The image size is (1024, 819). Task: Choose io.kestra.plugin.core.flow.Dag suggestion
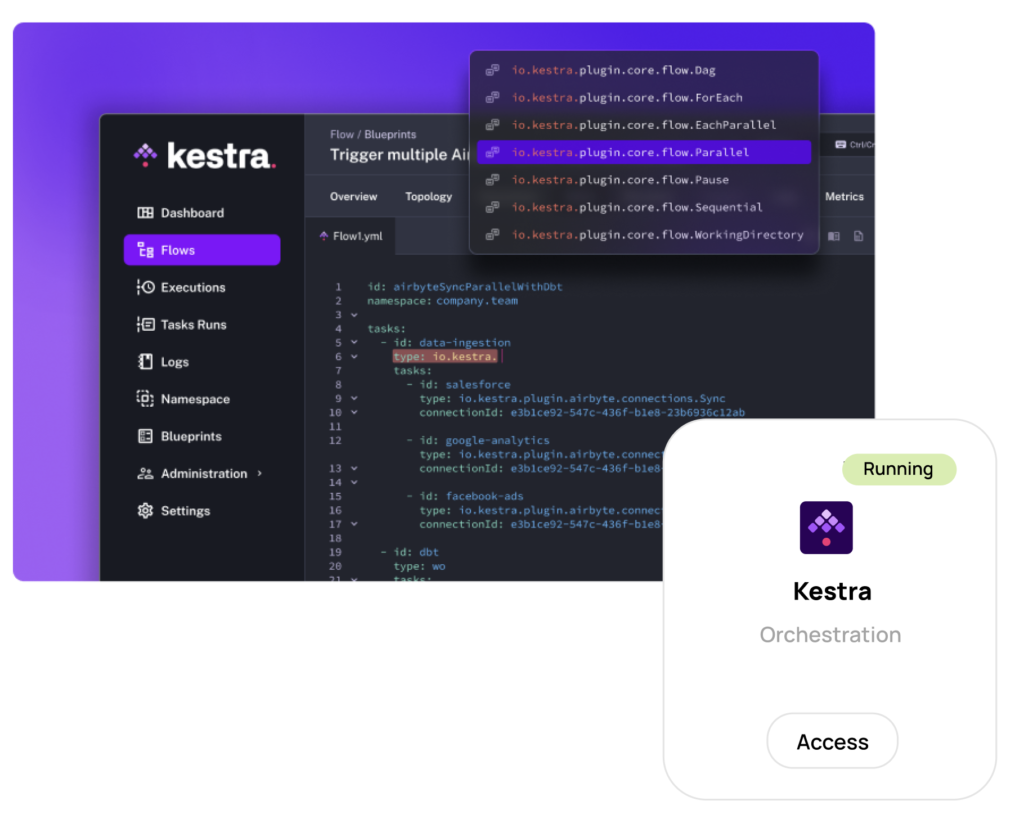[644, 70]
